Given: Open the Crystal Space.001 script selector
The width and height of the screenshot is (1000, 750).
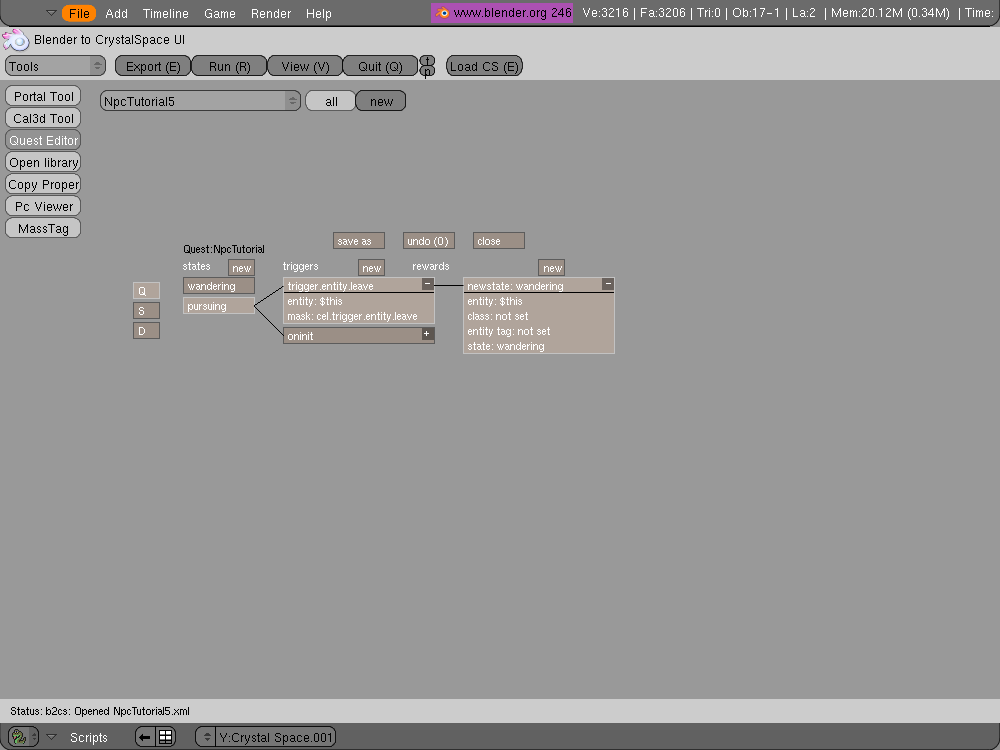Looking at the screenshot, I should (266, 737).
